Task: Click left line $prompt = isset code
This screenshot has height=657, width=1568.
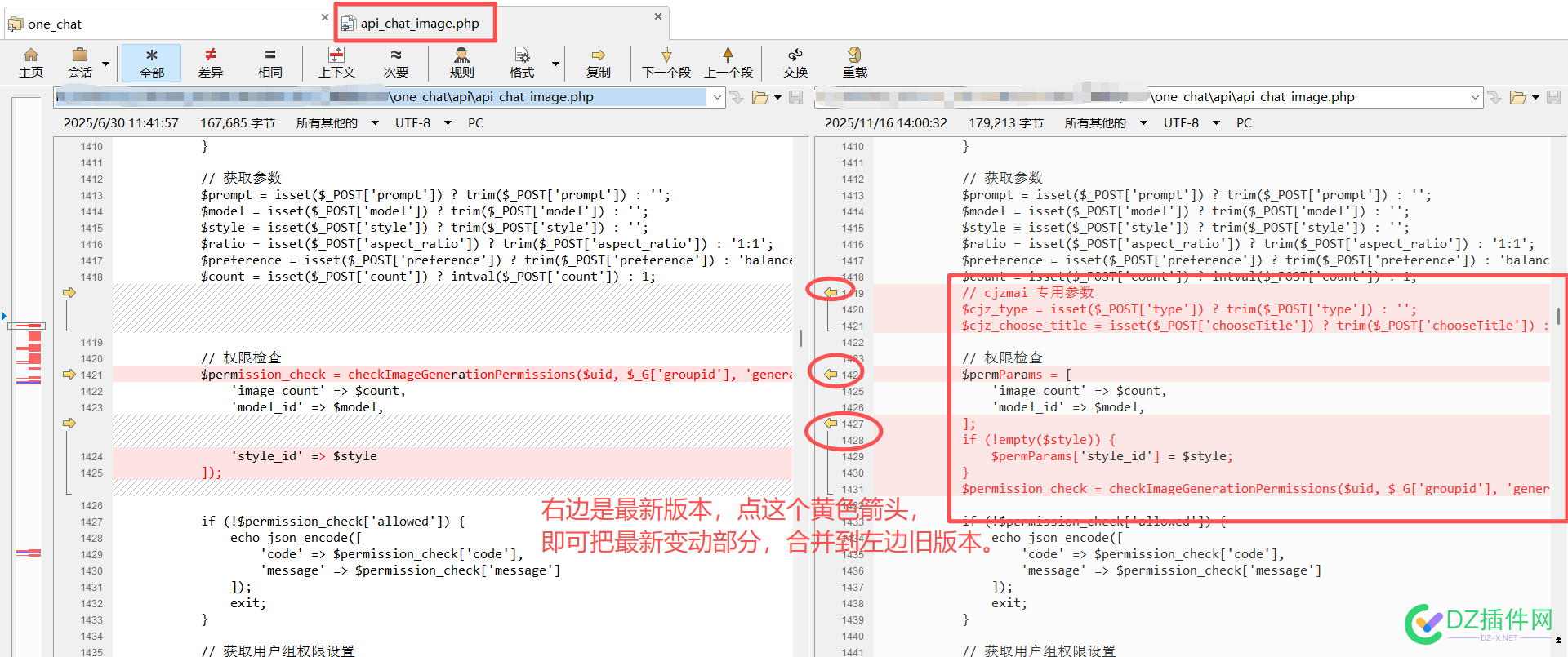Action: coord(435,194)
